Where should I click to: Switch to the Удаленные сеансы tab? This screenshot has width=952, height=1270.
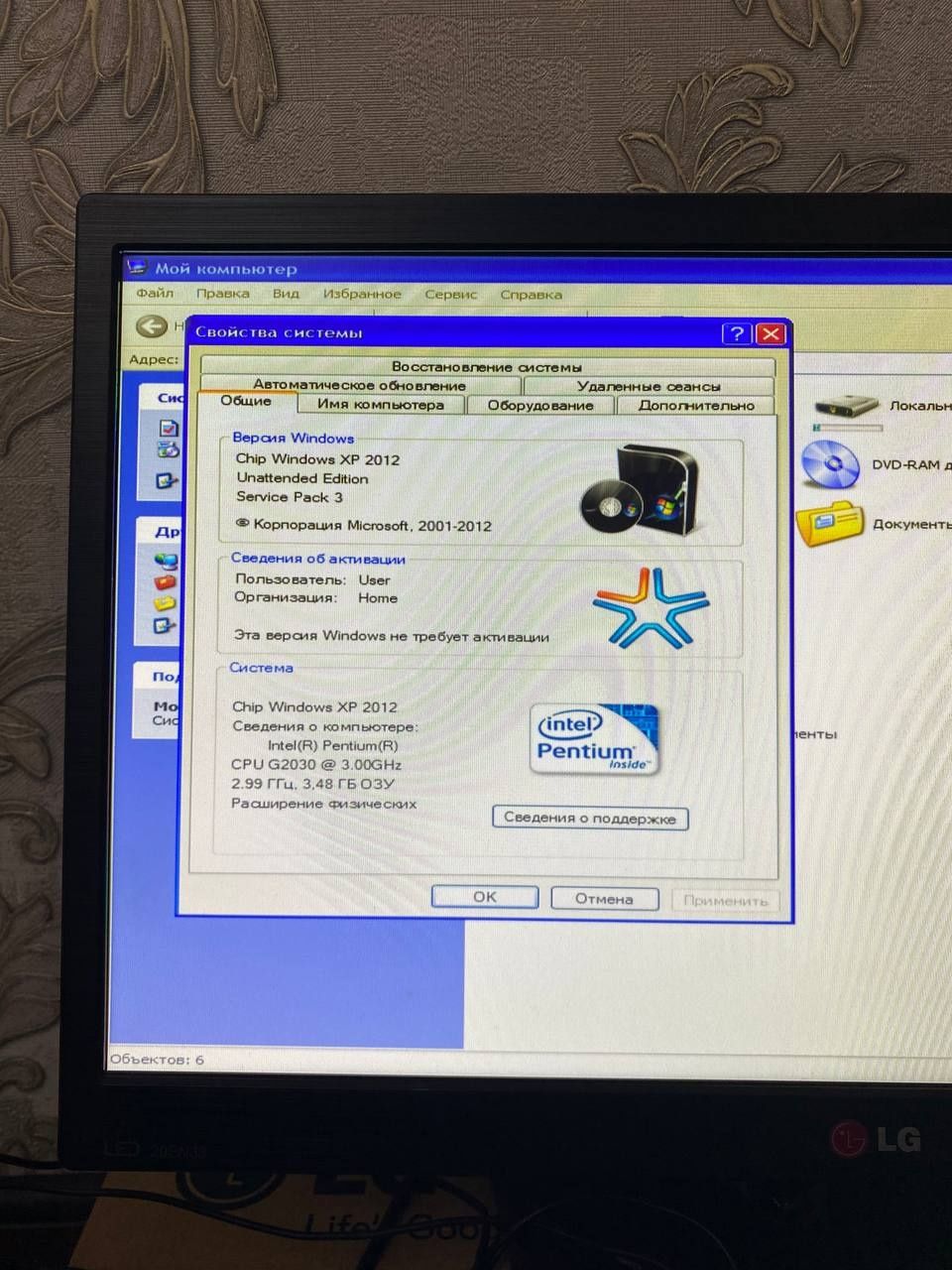click(x=649, y=386)
